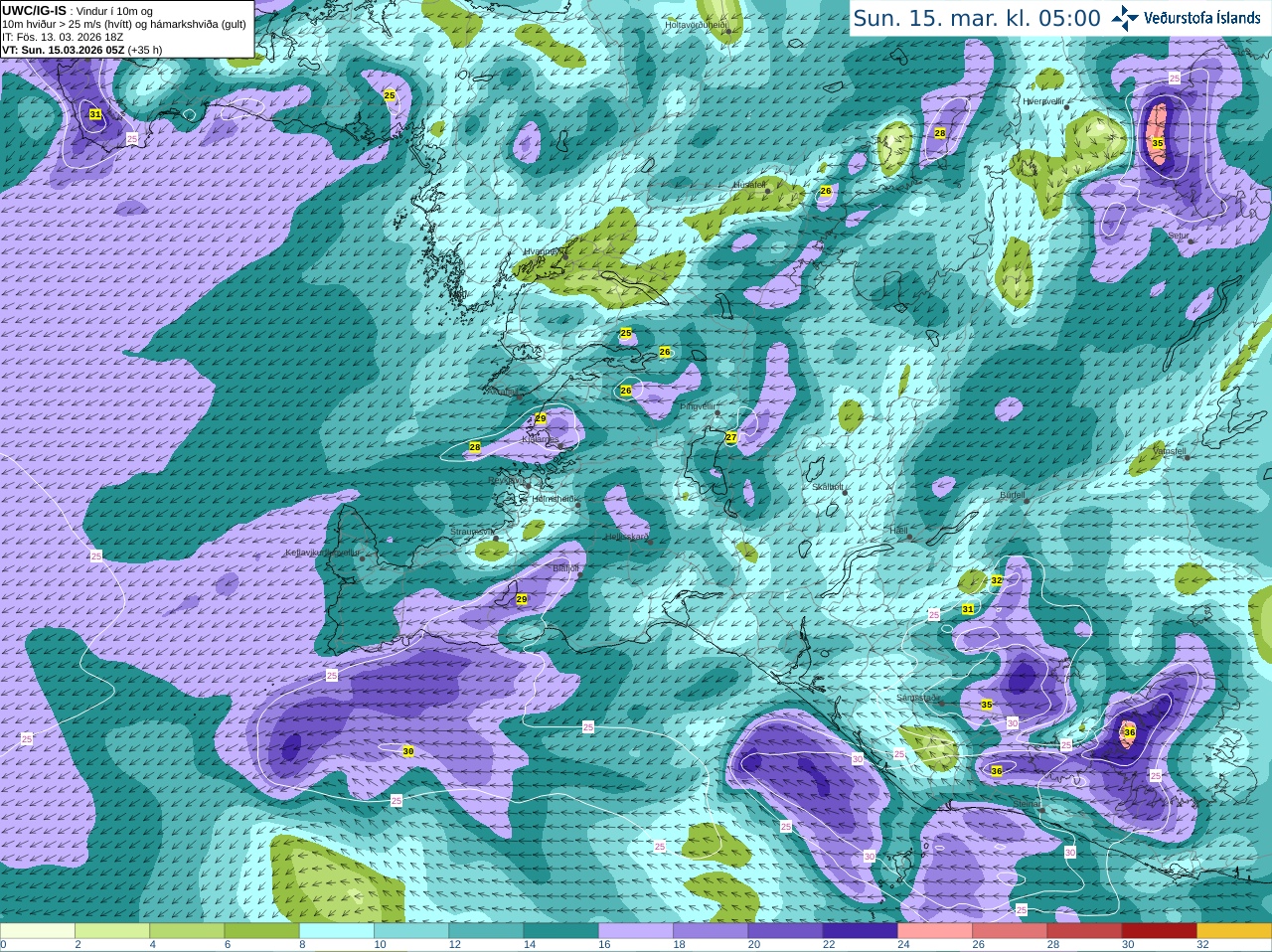Click the Hvanneyri station label
This screenshot has width=1272, height=952.
pos(544,251)
